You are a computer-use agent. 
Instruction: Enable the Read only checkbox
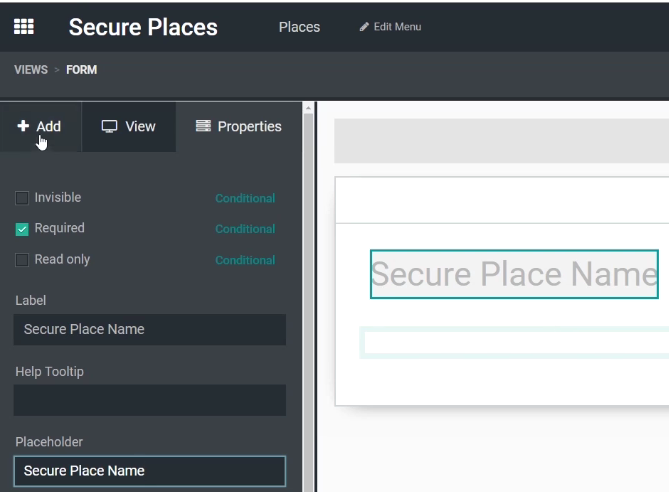point(22,260)
